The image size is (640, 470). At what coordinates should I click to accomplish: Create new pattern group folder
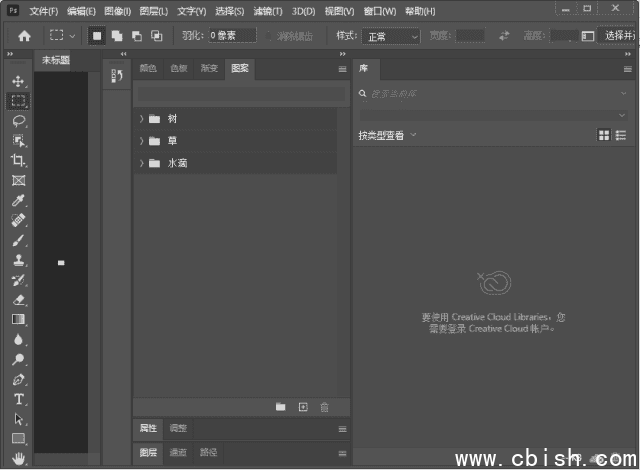280,407
